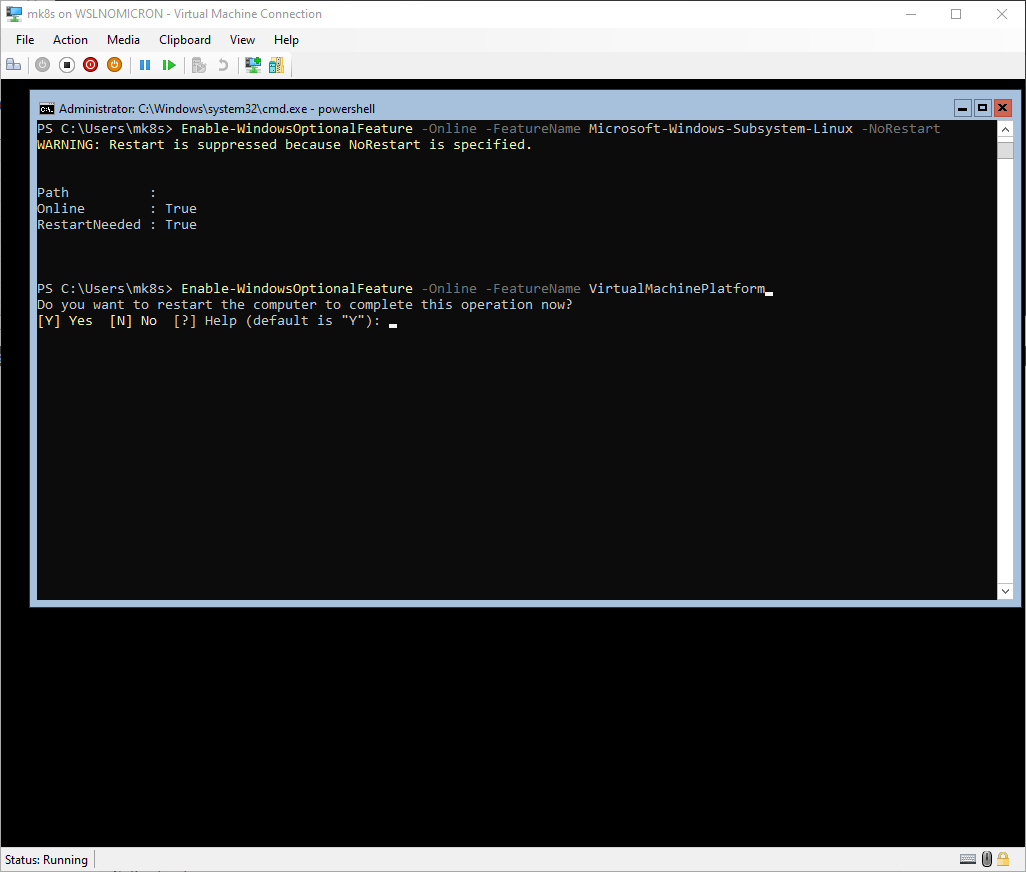The image size is (1026, 872).
Task: Open the File menu
Action: (x=25, y=40)
